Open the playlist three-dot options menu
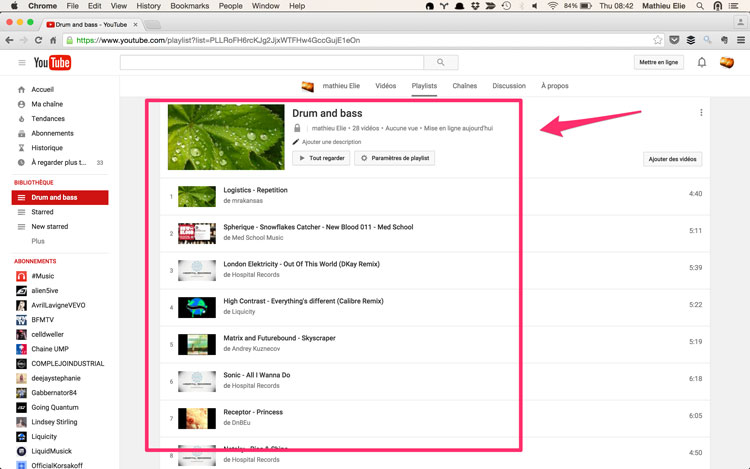This screenshot has width=750, height=469. click(x=701, y=112)
